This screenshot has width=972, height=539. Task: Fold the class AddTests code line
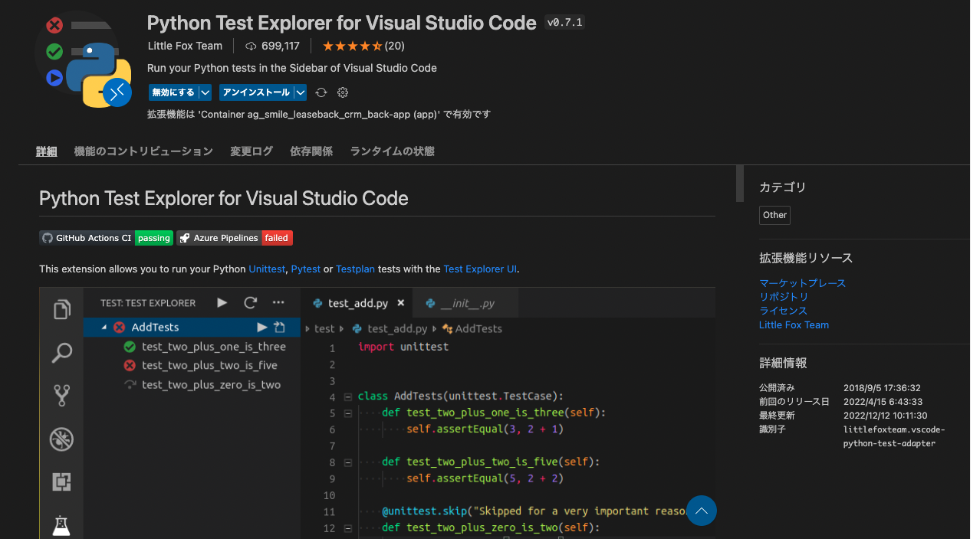(348, 397)
